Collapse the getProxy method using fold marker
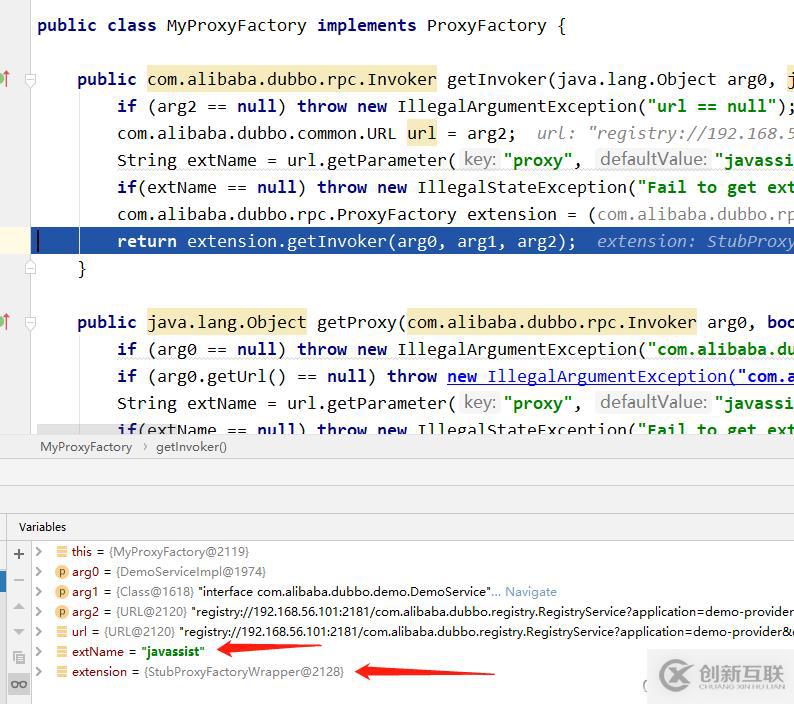Viewport: 794px width, 704px height. 31,322
